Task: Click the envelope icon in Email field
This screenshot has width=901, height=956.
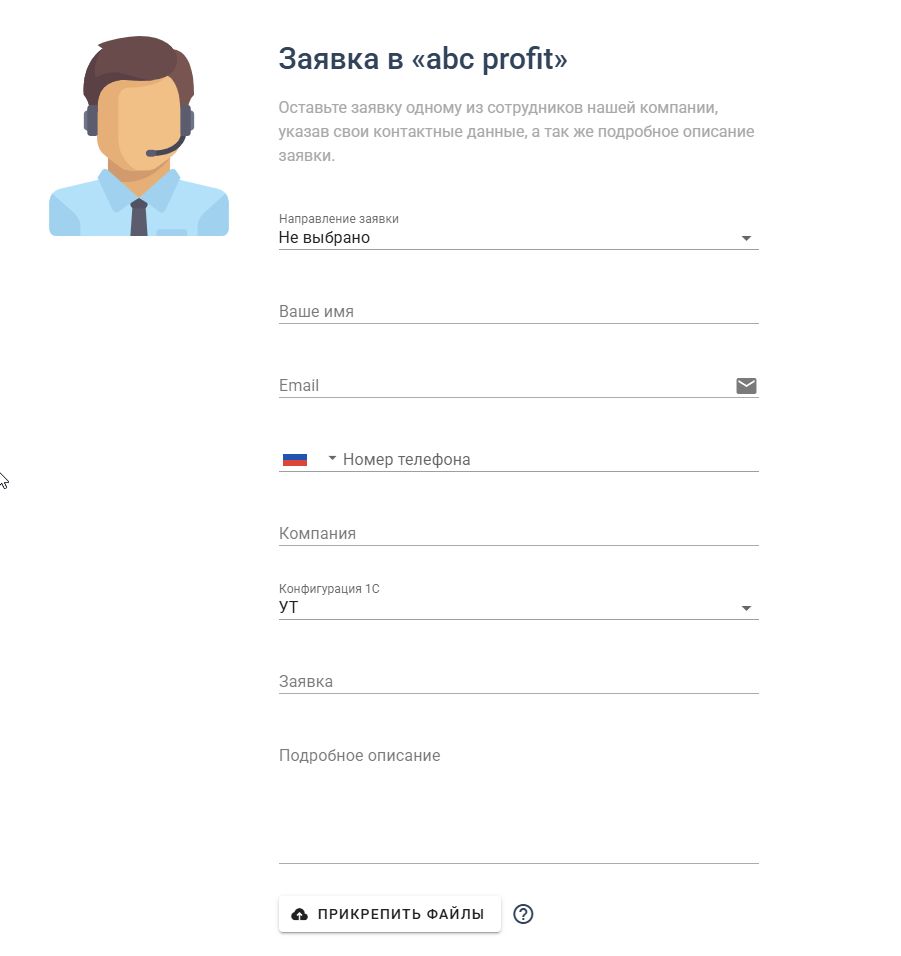Action: tap(746, 386)
